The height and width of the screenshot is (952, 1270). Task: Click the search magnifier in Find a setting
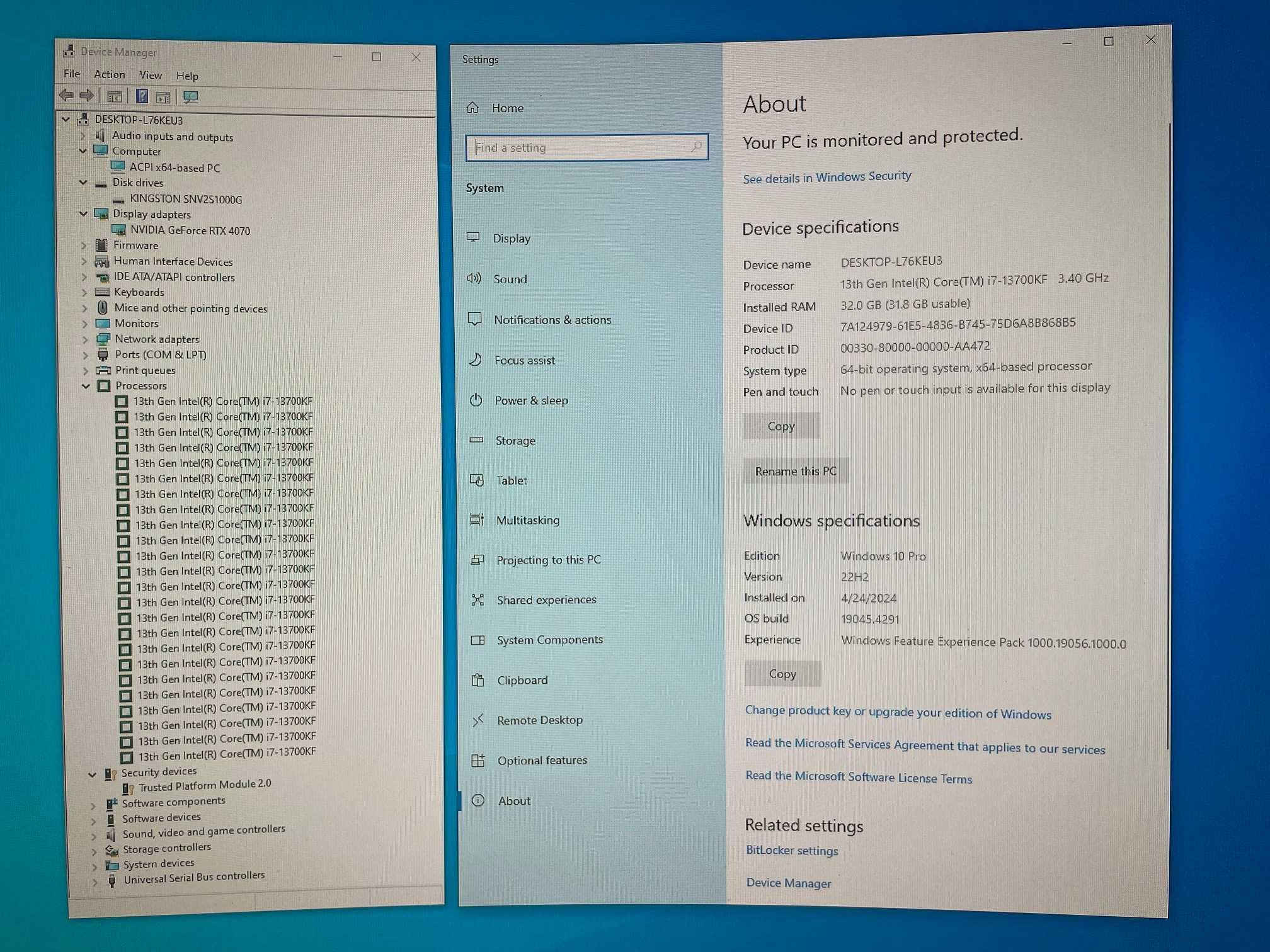coord(696,146)
